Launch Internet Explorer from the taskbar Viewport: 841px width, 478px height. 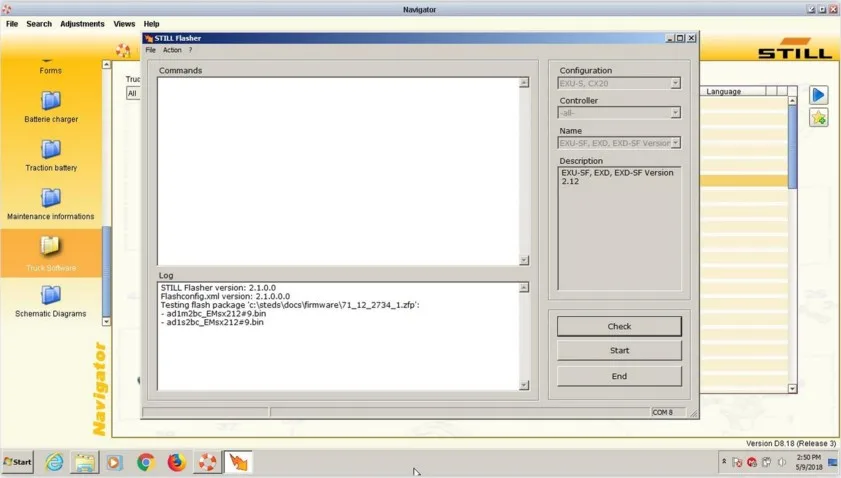coord(54,462)
